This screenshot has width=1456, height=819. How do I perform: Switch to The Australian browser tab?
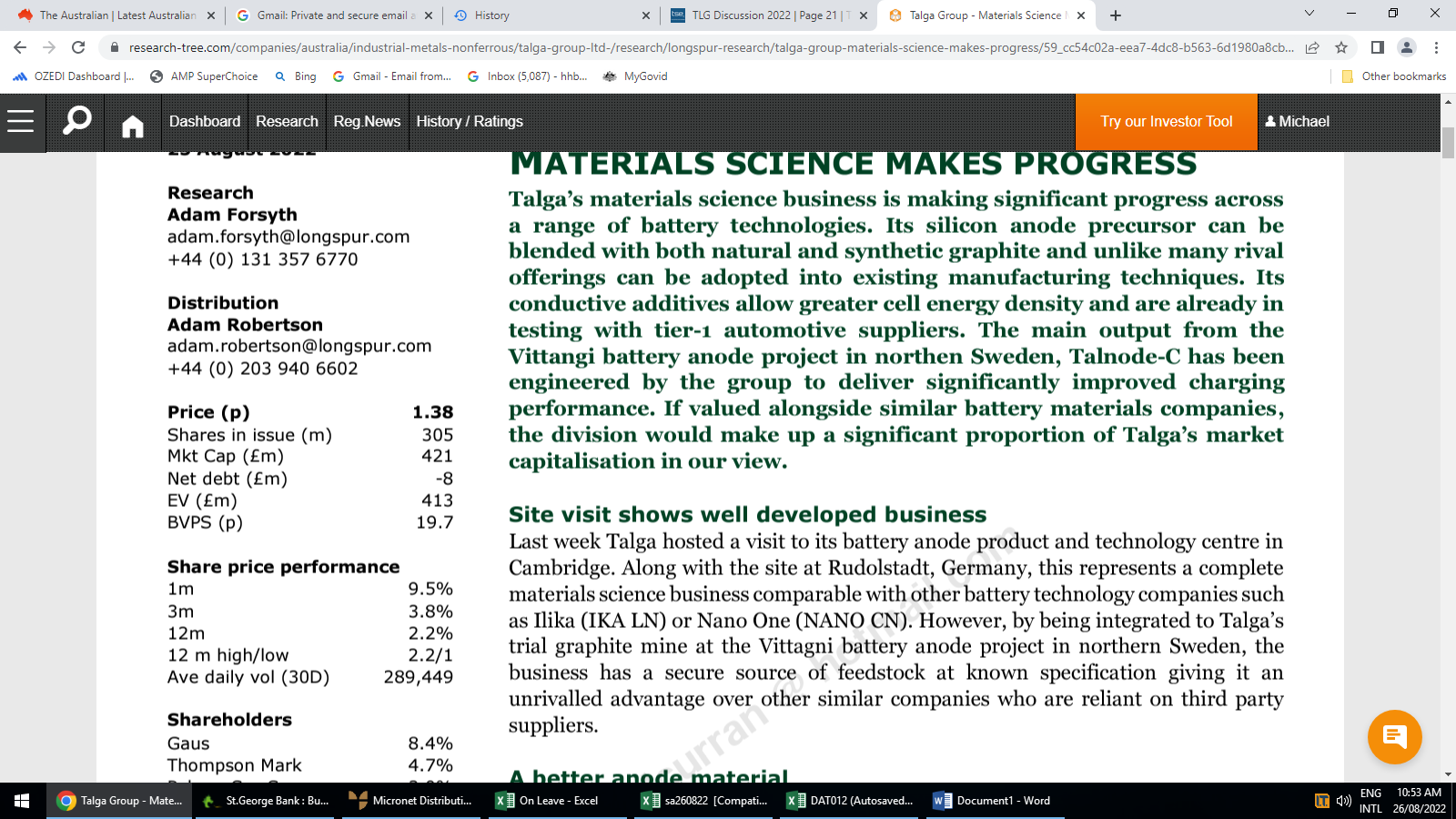[116, 15]
